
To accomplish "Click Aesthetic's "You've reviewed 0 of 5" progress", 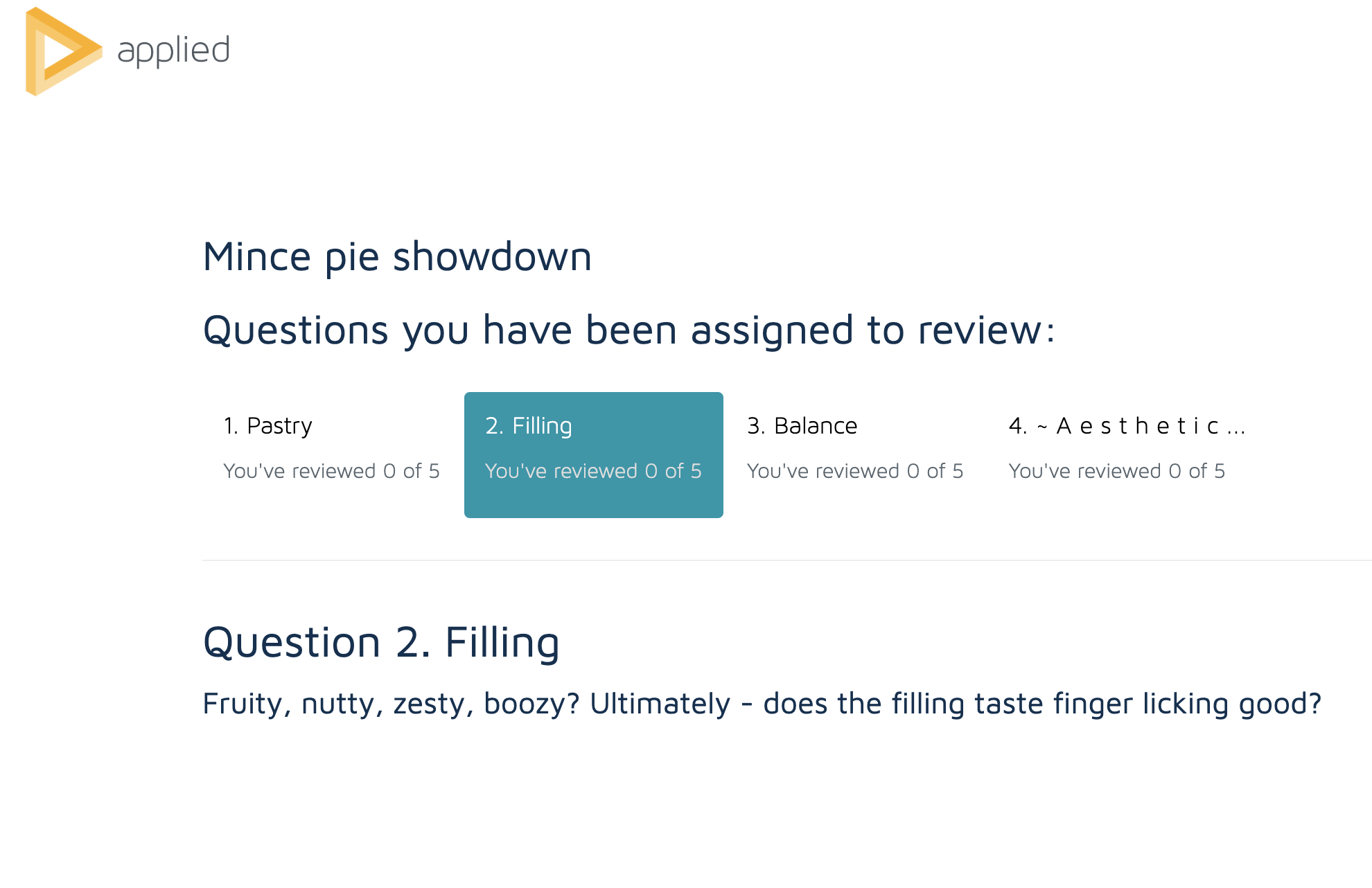I will (x=1117, y=471).
